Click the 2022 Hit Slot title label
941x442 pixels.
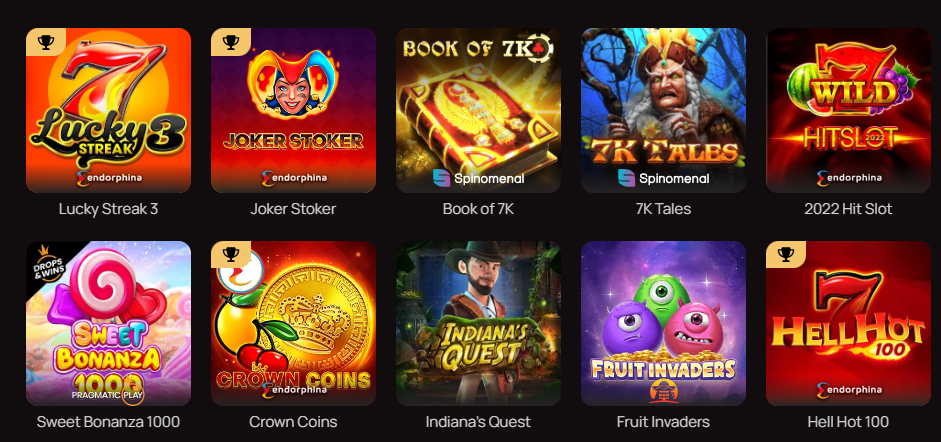[849, 209]
